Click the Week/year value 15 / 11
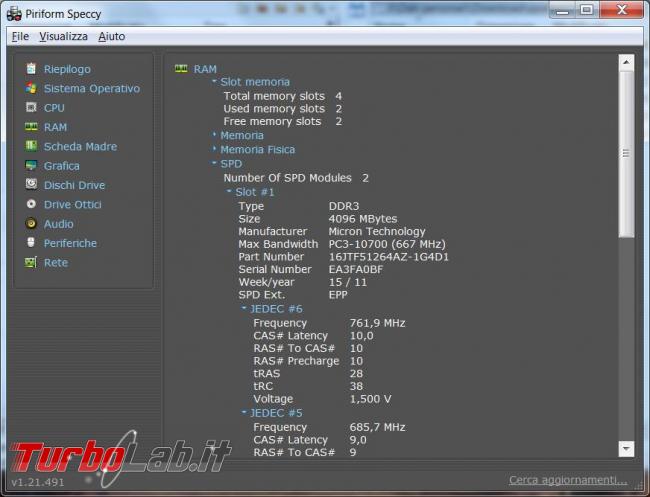This screenshot has width=650, height=497. coord(347,282)
